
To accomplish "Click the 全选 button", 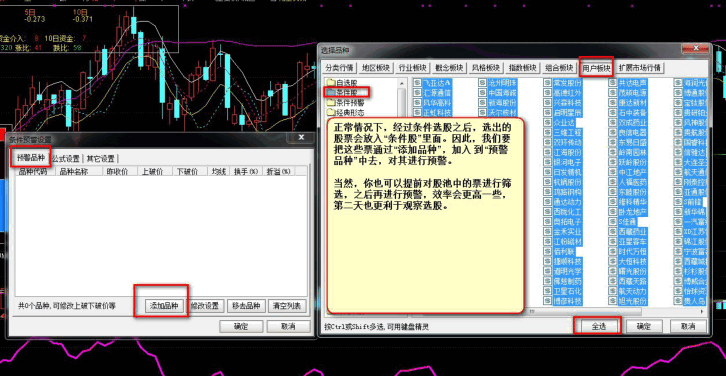I will click(x=598, y=326).
